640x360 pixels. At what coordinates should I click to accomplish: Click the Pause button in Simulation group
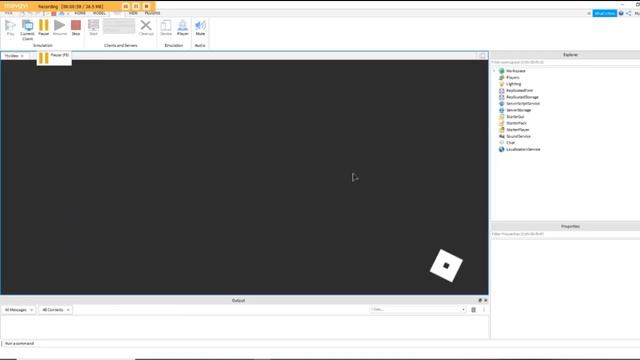tap(43, 27)
